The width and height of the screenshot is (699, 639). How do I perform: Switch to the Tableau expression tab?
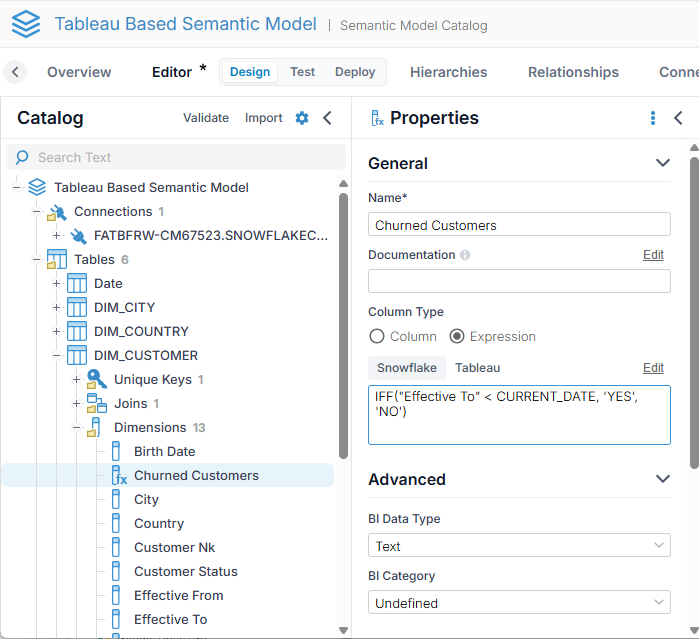click(x=477, y=368)
